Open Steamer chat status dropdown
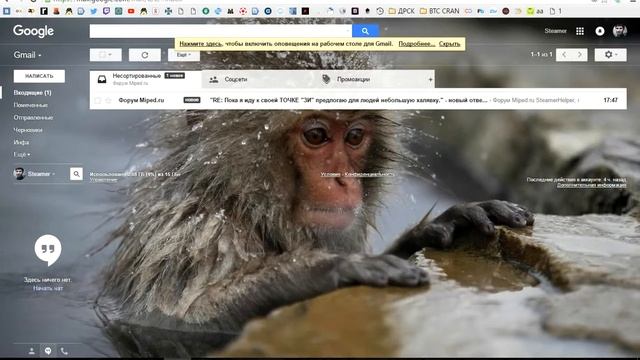The image size is (640, 360). 41,174
